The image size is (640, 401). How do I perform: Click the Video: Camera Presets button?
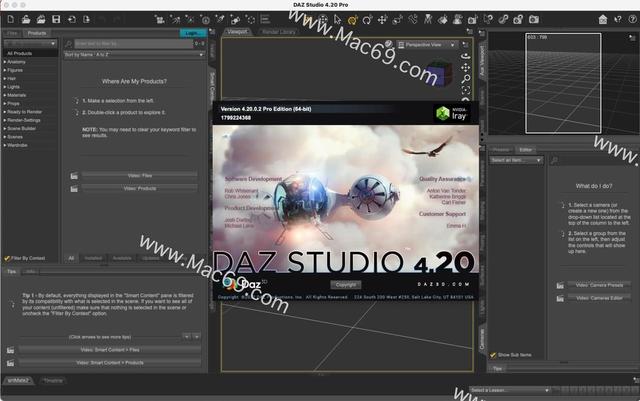pos(599,285)
